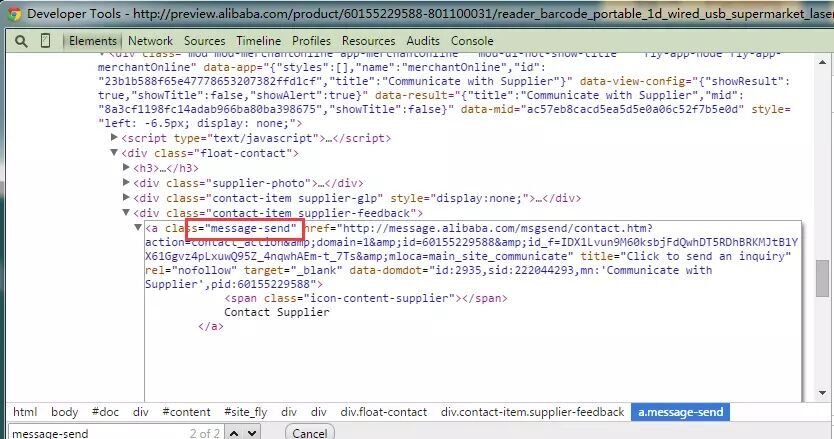Switch to the Timeline tab
This screenshot has width=834, height=439.
click(258, 40)
